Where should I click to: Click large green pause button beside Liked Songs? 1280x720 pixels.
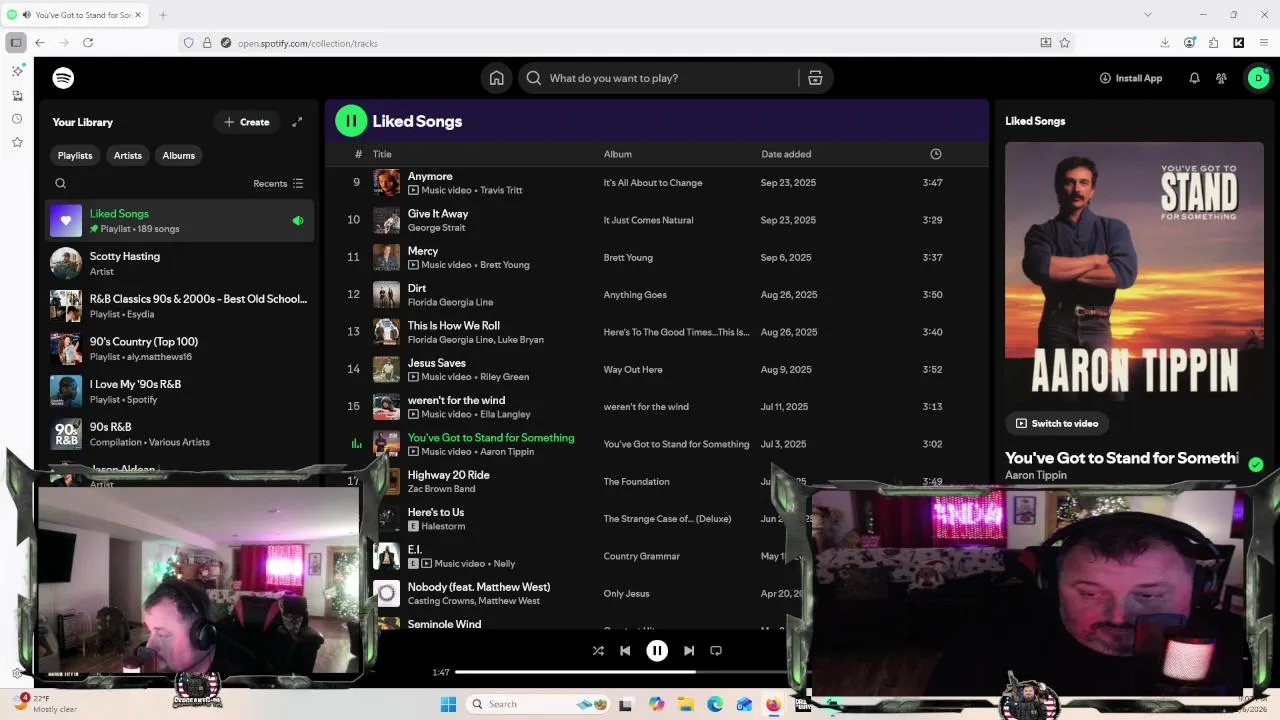tap(351, 121)
